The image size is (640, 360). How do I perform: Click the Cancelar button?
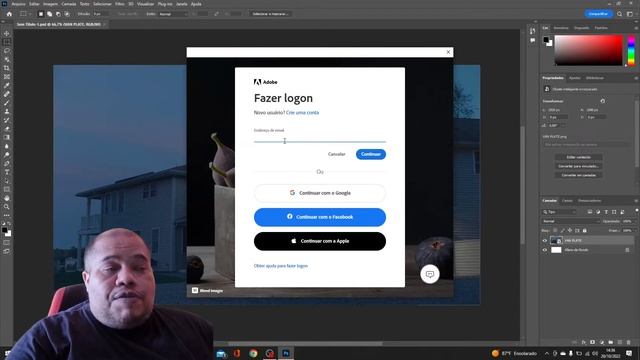337,154
